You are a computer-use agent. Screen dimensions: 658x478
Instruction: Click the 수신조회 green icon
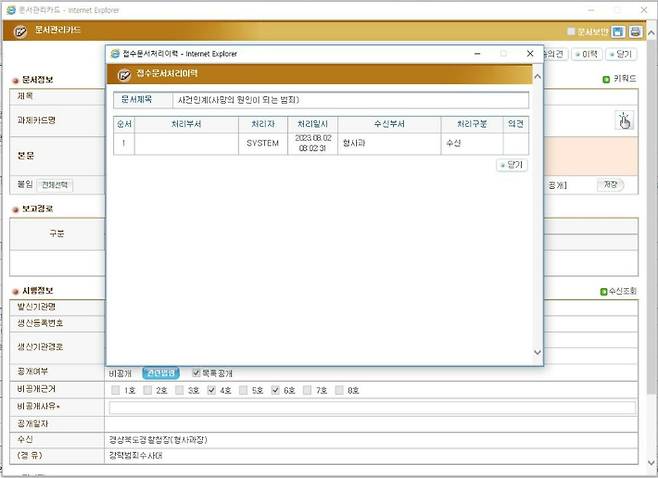pos(604,291)
